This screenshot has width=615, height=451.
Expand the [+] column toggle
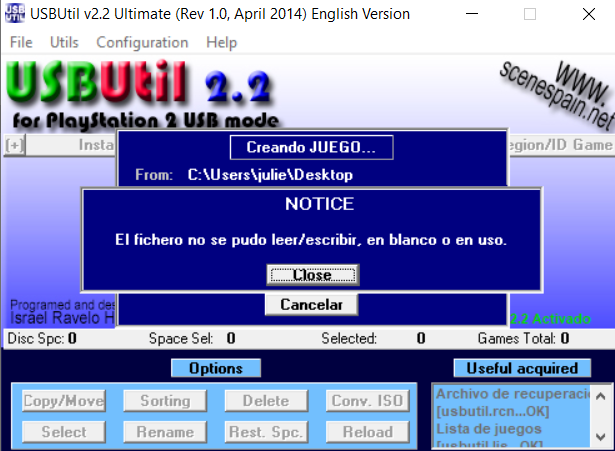(15, 145)
